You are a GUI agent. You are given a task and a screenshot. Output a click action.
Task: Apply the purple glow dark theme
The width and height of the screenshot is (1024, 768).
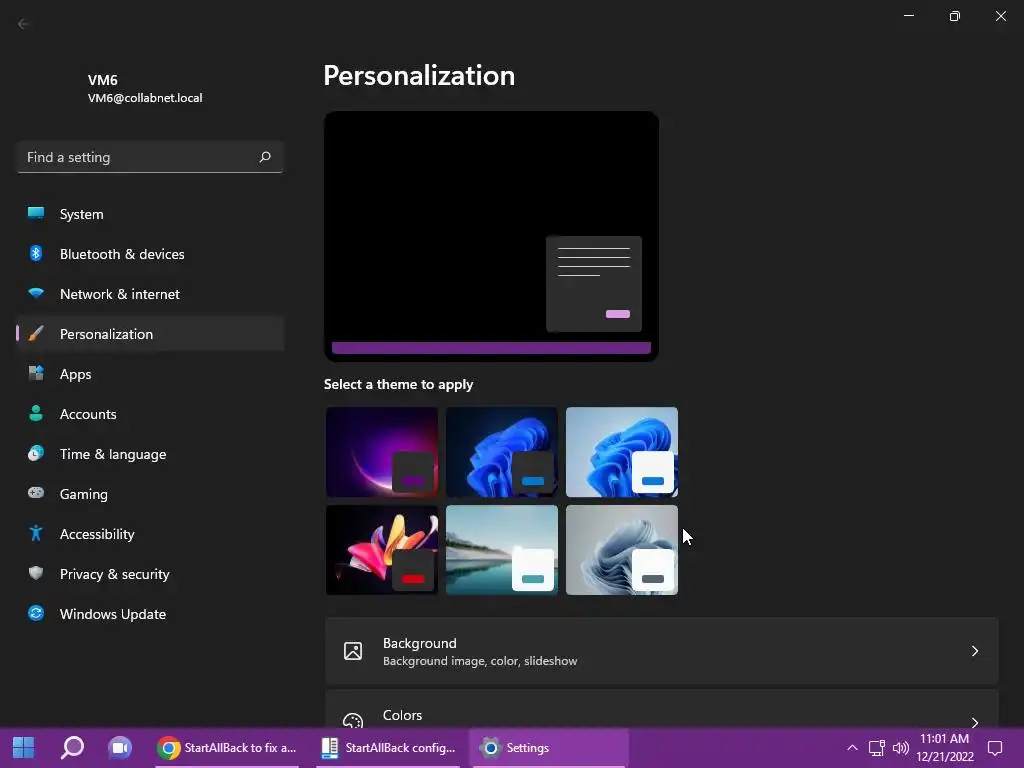pyautogui.click(x=382, y=452)
